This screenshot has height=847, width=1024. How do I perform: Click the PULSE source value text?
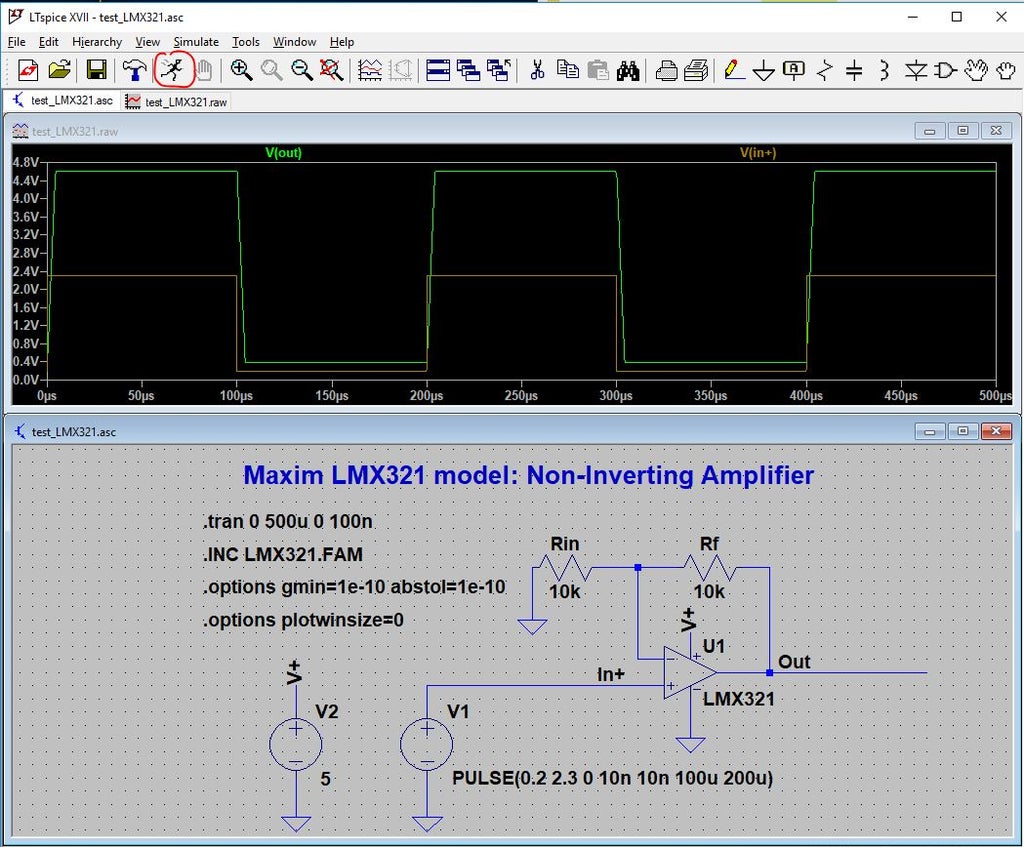[613, 778]
